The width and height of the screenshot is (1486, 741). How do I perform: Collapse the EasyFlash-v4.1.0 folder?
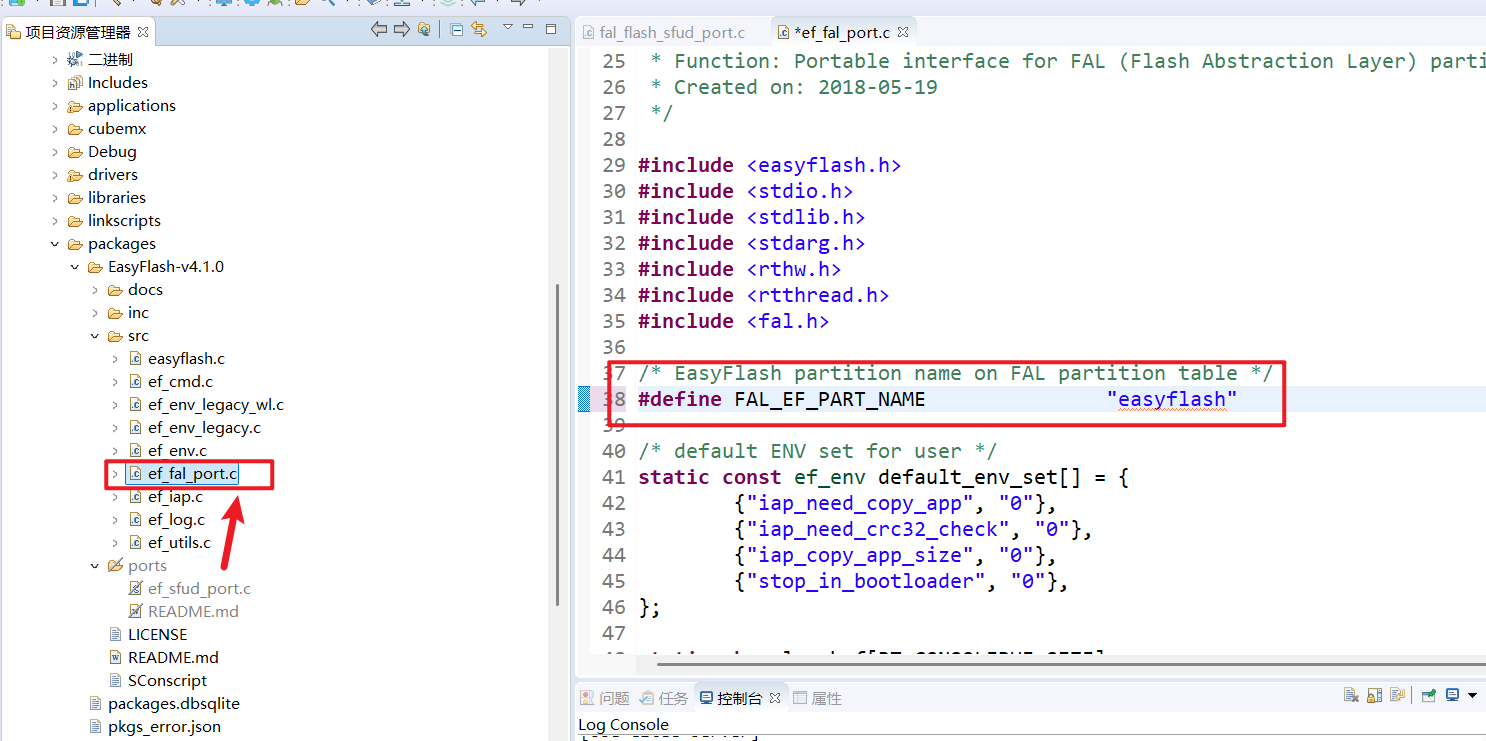[x=75, y=267]
